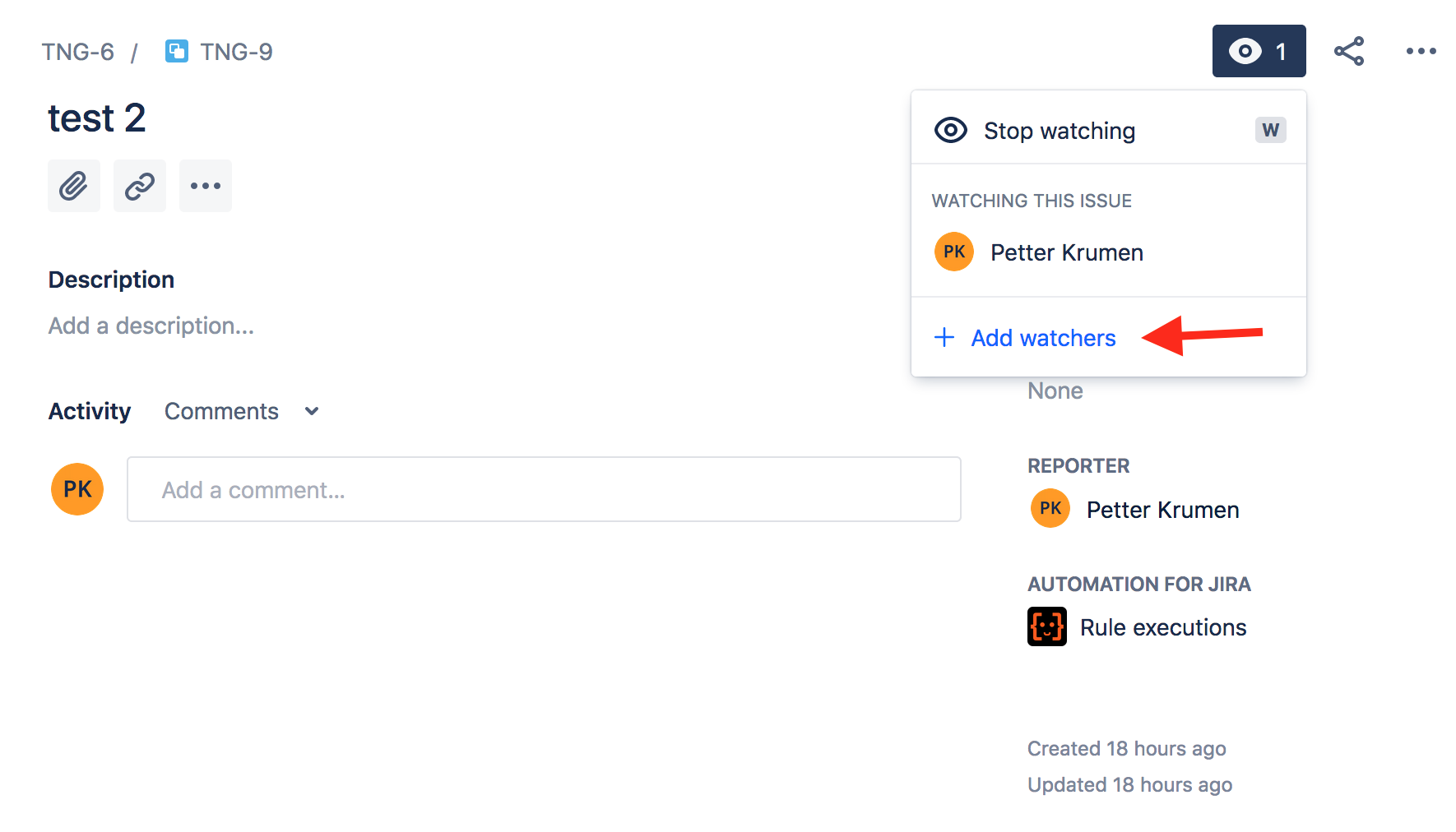1456x832 pixels.
Task: Expand the W keyboard shortcut badge
Action: [x=1270, y=130]
